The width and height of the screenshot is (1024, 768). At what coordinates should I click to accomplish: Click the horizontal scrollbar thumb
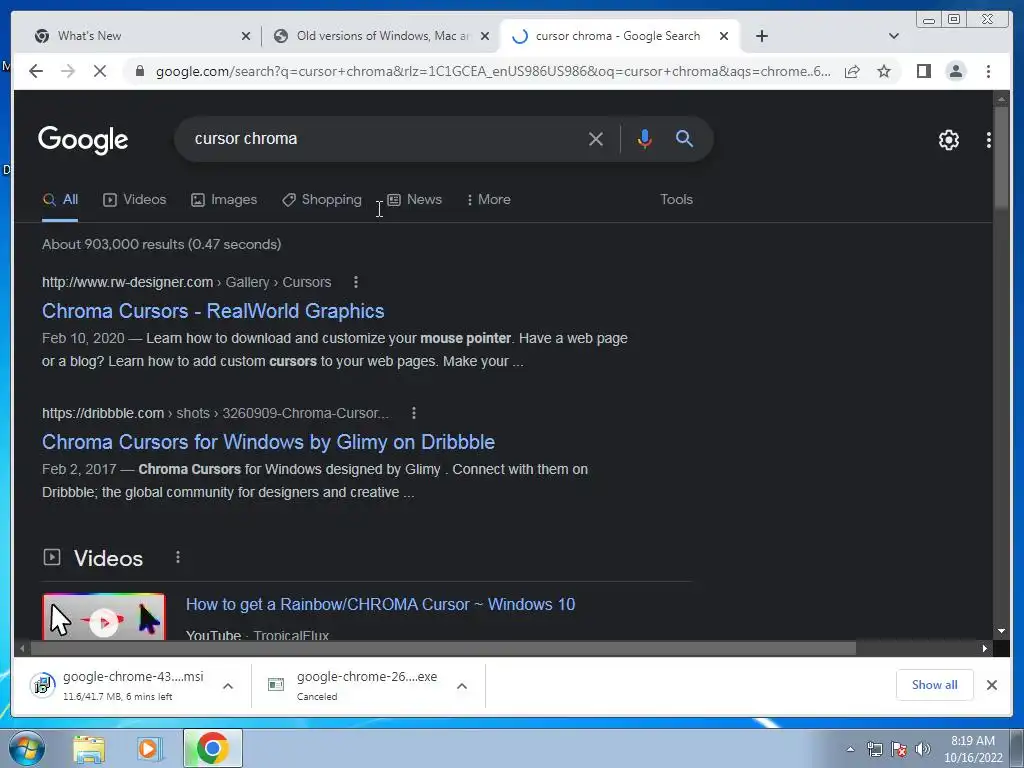click(443, 648)
